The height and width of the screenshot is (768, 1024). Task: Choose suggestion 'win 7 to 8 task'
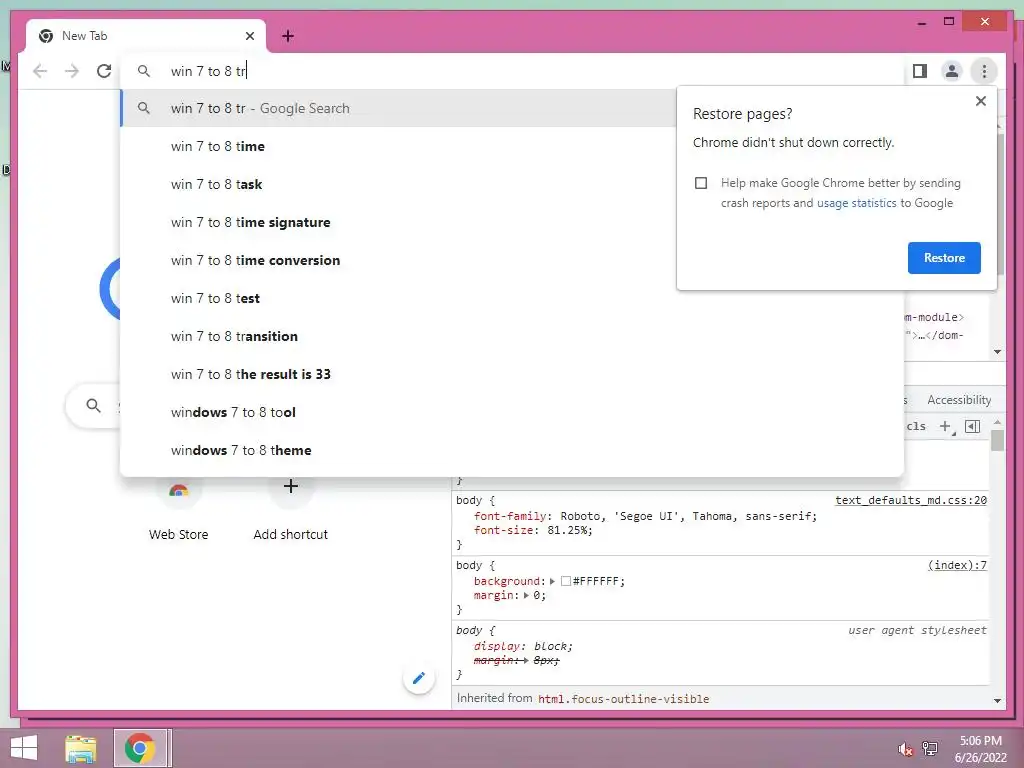(513, 184)
